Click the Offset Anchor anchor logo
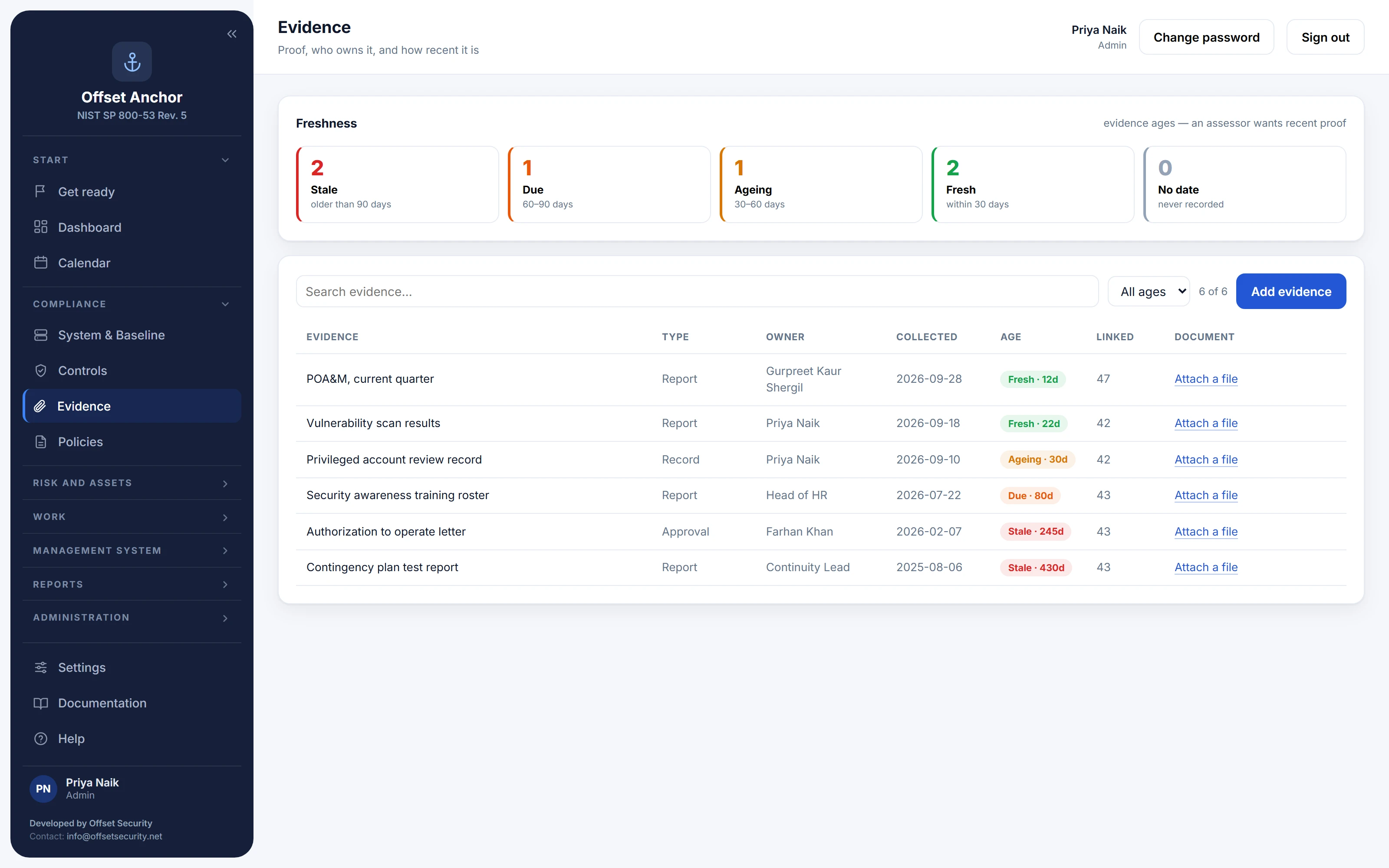This screenshot has width=1389, height=868. pos(132,62)
